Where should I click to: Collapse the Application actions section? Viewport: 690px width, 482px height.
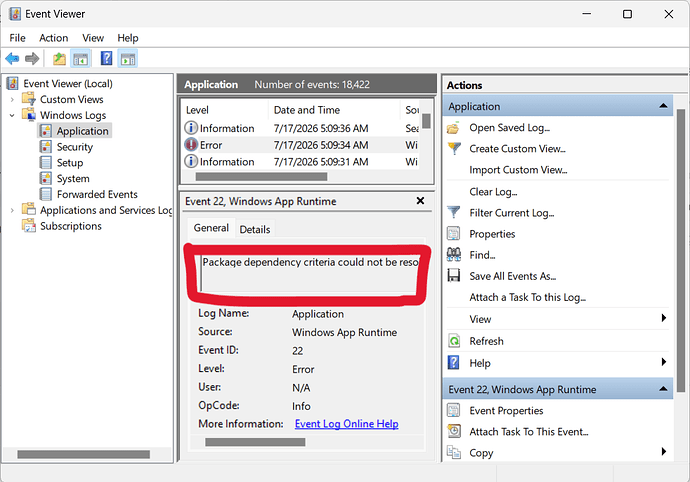click(663, 106)
